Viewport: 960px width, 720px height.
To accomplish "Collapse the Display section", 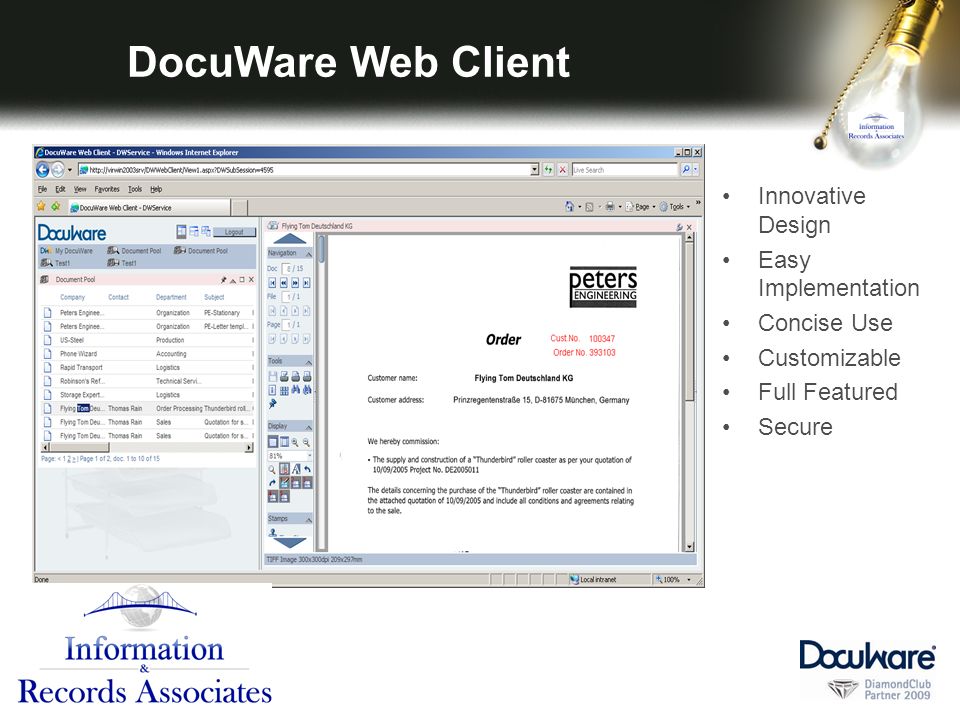I will [x=308, y=426].
